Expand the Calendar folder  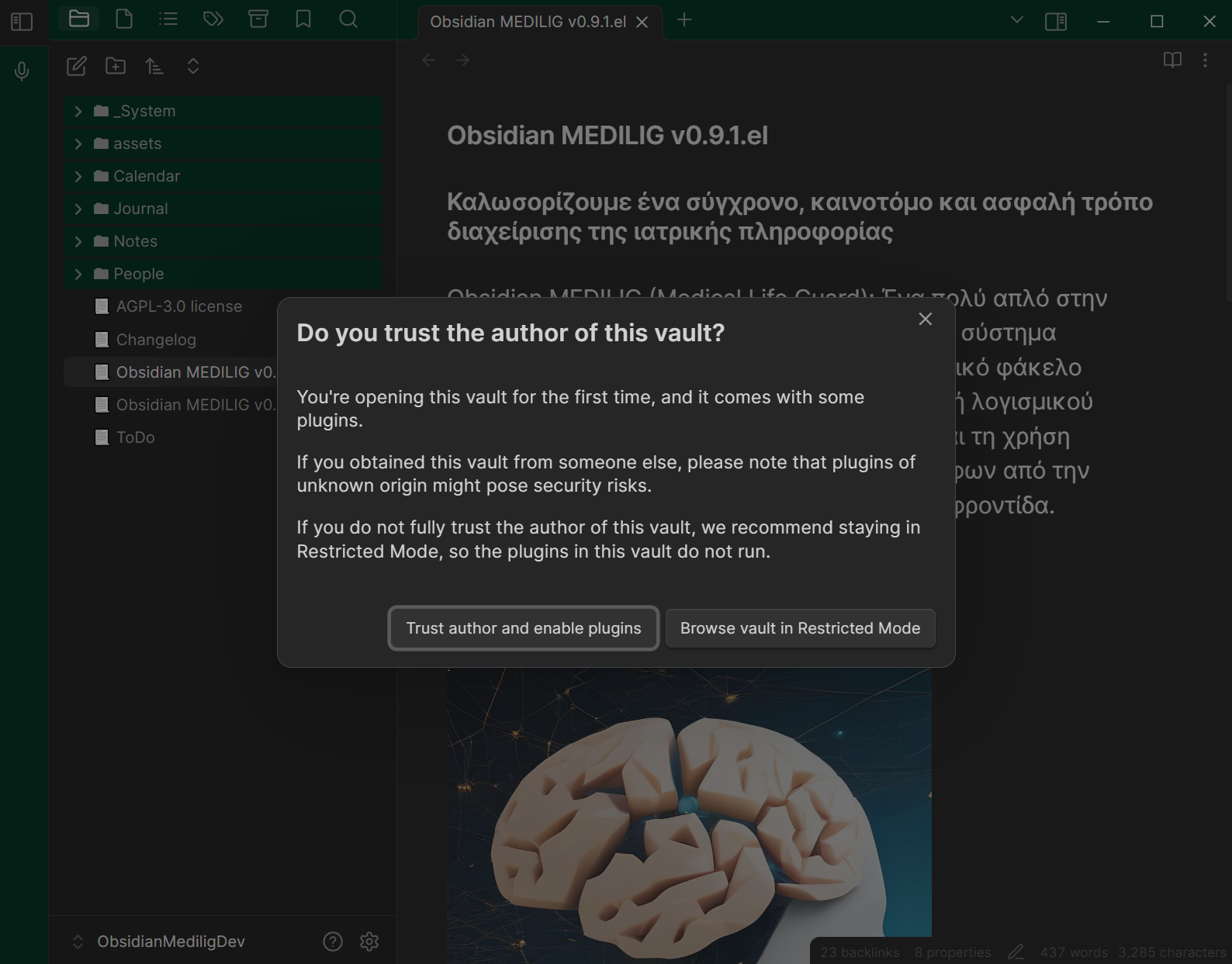point(223,176)
